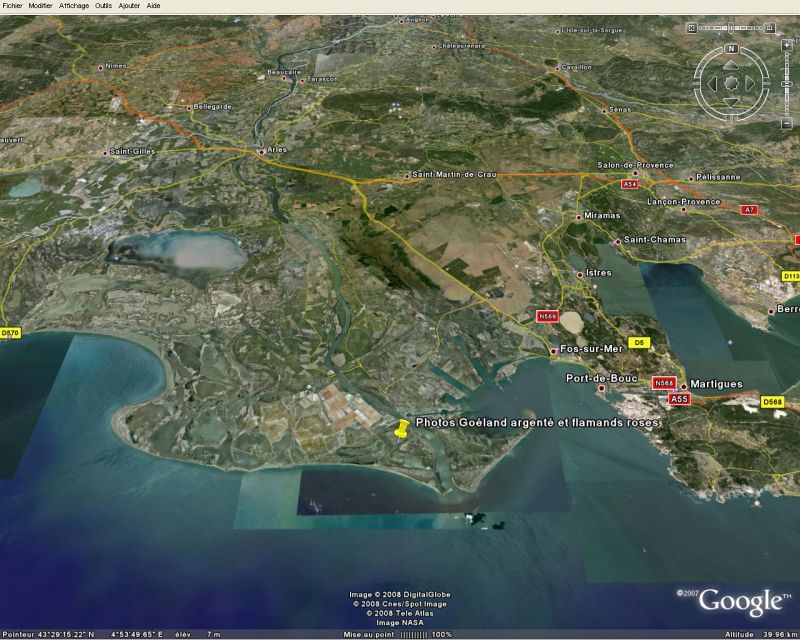
Task: Click the Pélissanne place label
Action: [718, 177]
